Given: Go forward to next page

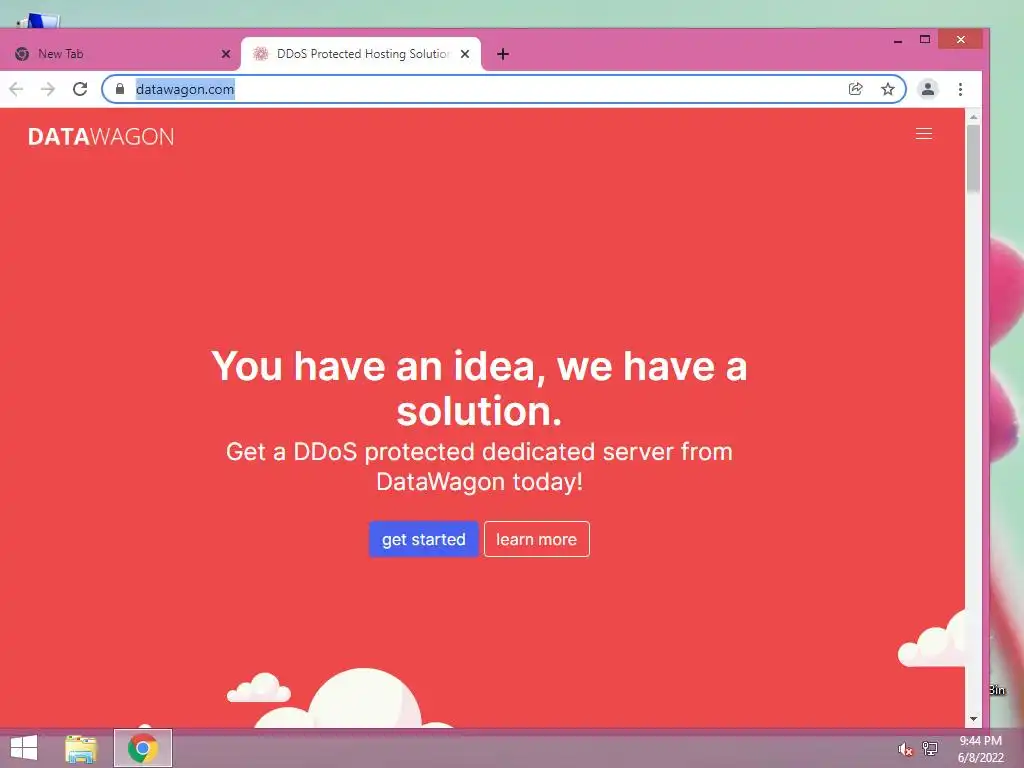Looking at the screenshot, I should pyautogui.click(x=48, y=89).
